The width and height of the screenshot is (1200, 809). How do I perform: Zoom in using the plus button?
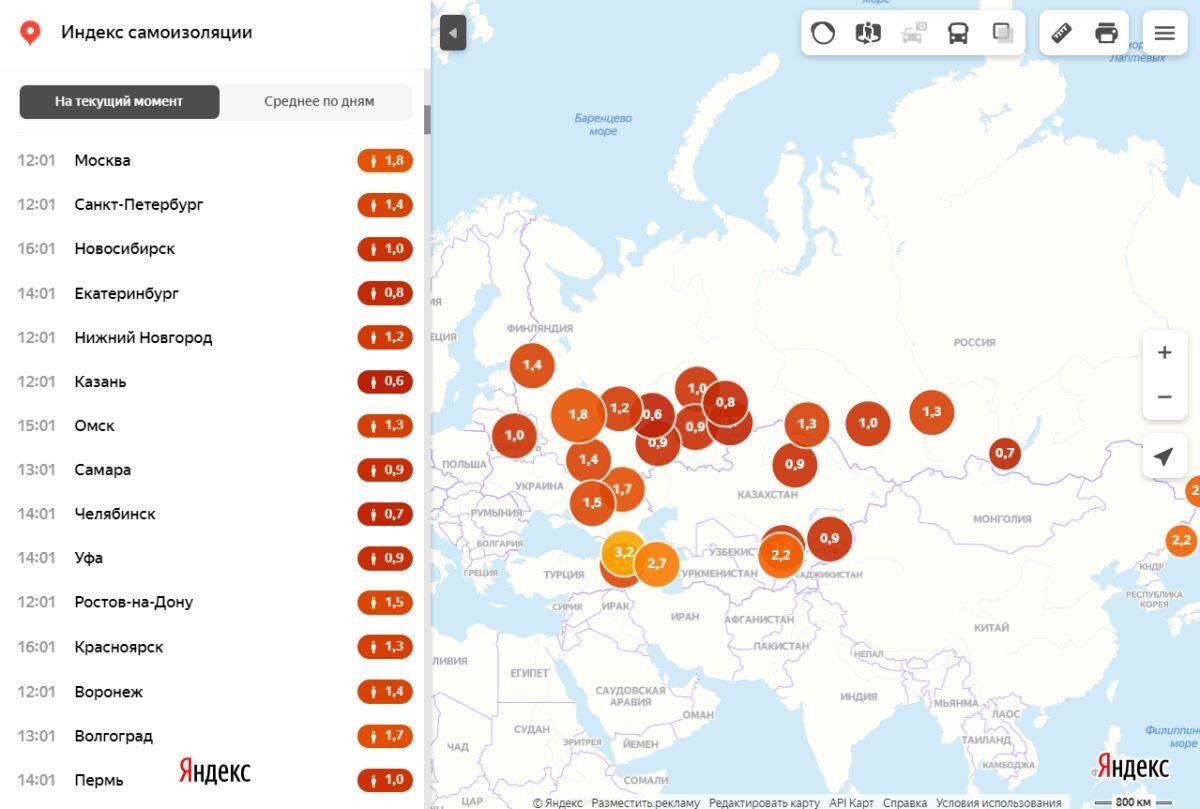tap(1164, 352)
